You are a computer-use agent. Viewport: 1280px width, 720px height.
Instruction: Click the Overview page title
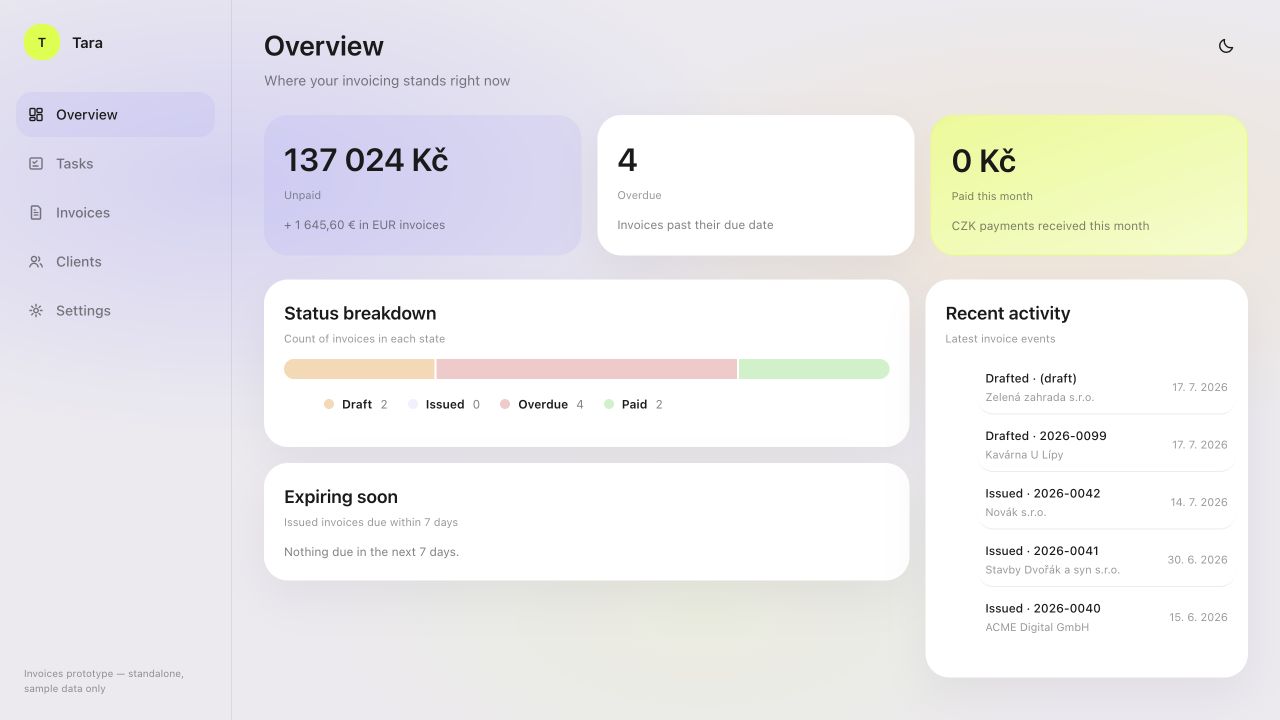click(x=324, y=46)
